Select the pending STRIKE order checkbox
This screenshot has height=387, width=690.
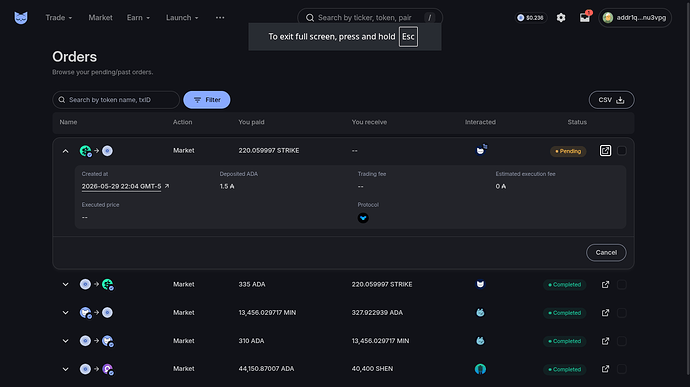(622, 151)
